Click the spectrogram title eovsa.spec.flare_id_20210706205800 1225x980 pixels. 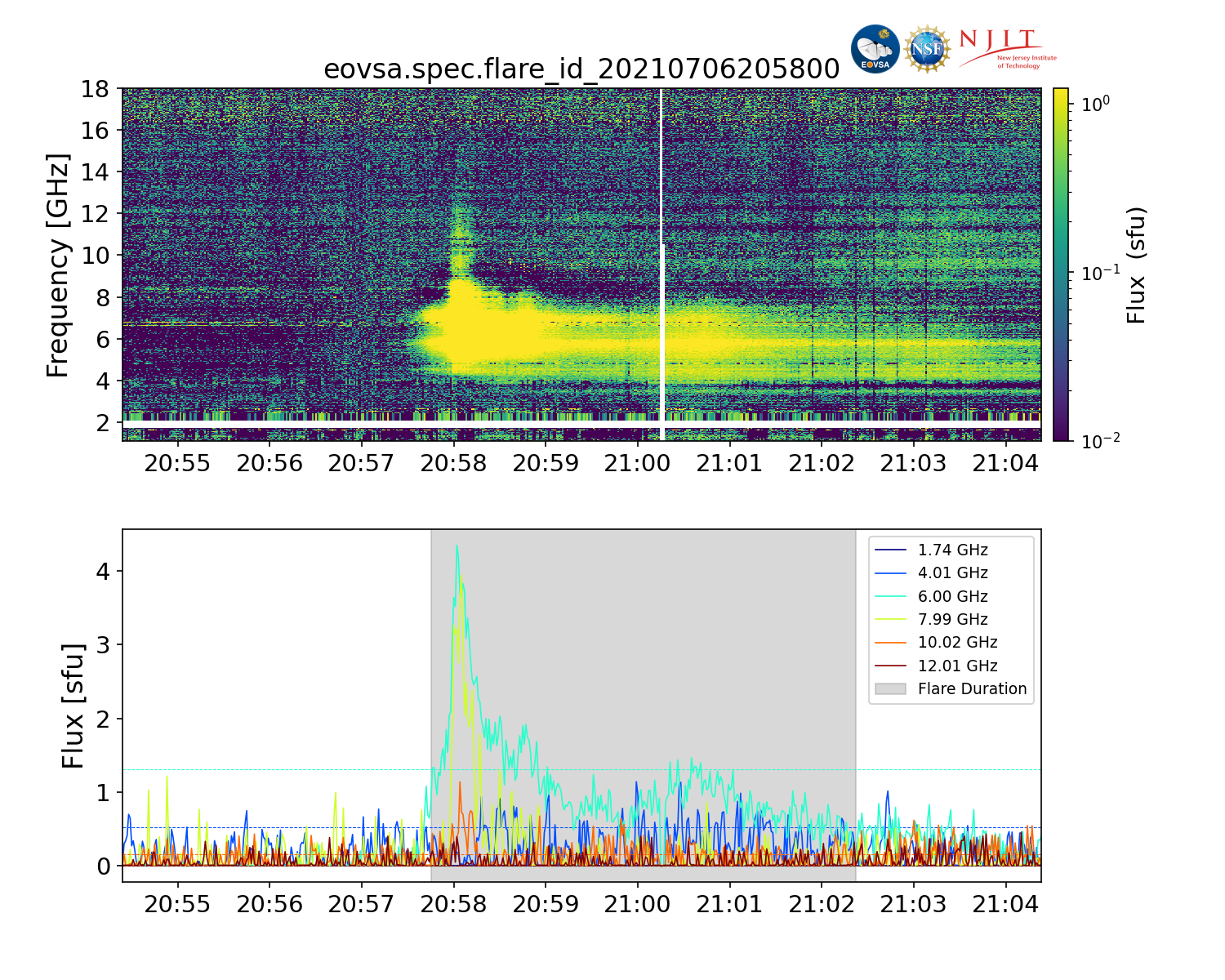pyautogui.click(x=581, y=69)
